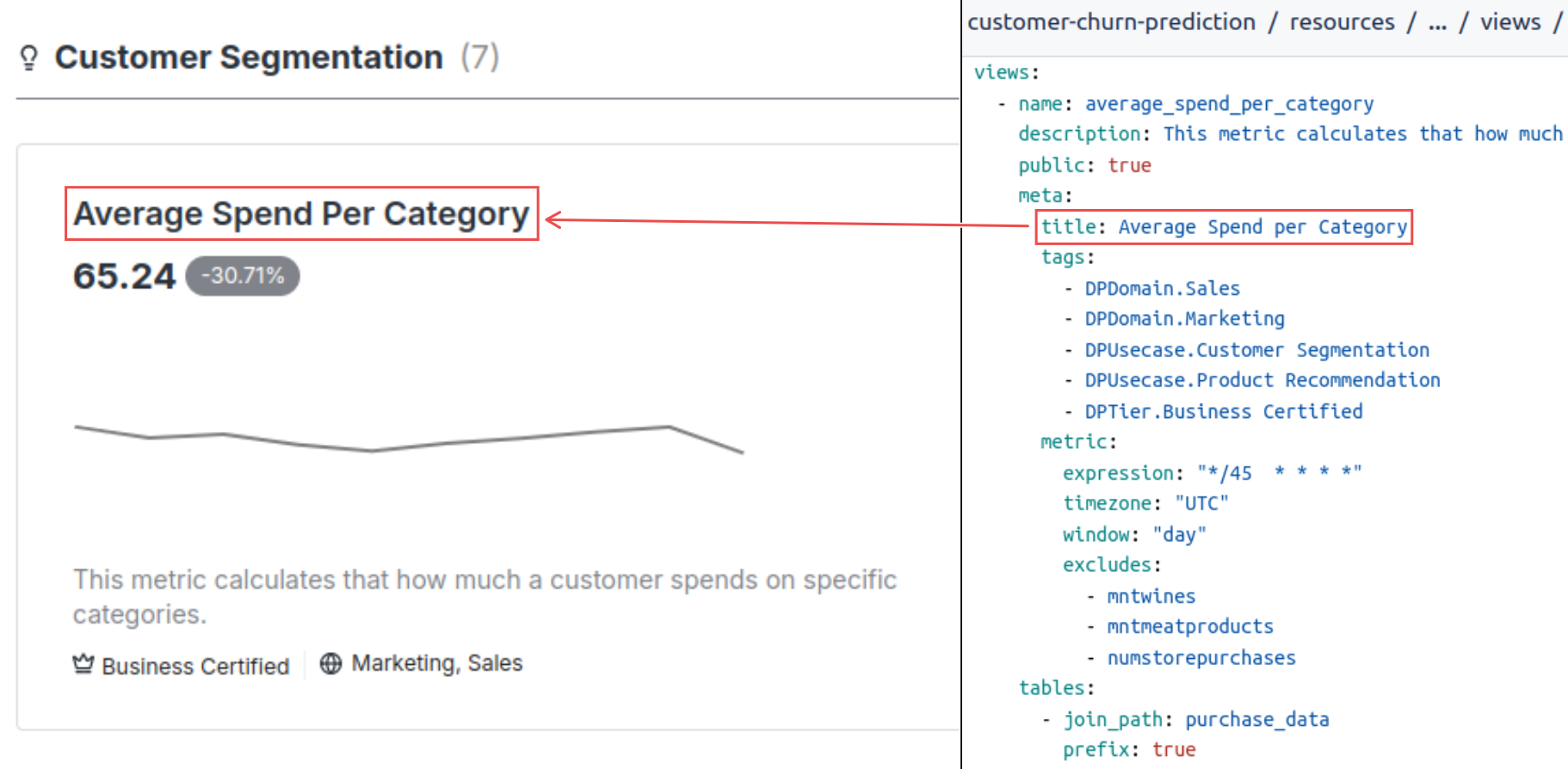The image size is (1568, 769).
Task: Click the join_path: purchase_data line
Action: click(1195, 719)
